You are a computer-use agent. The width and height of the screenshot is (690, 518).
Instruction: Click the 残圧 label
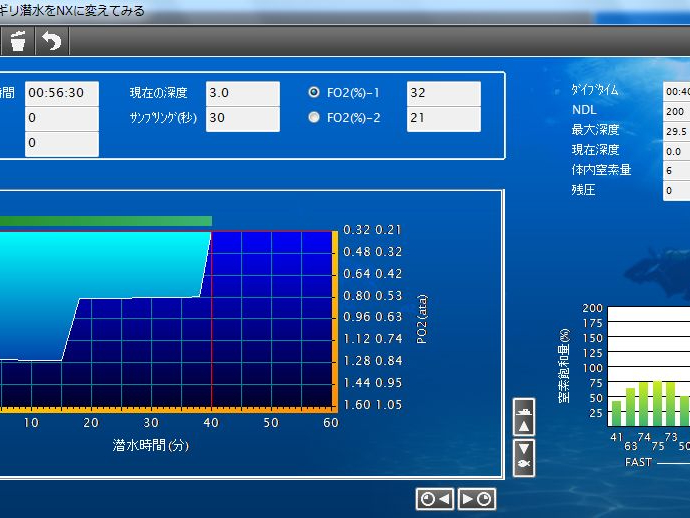(584, 190)
